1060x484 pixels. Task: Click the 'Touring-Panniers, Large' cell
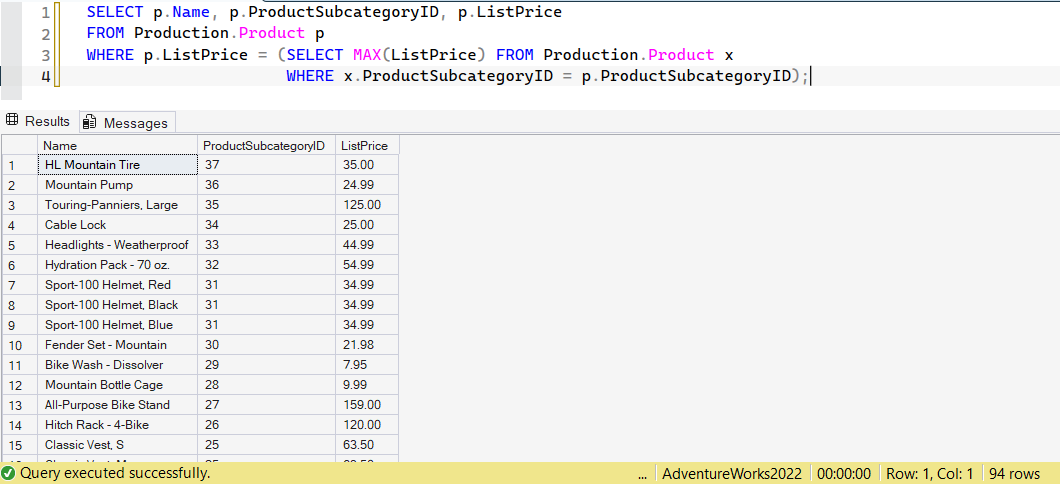click(x=119, y=205)
